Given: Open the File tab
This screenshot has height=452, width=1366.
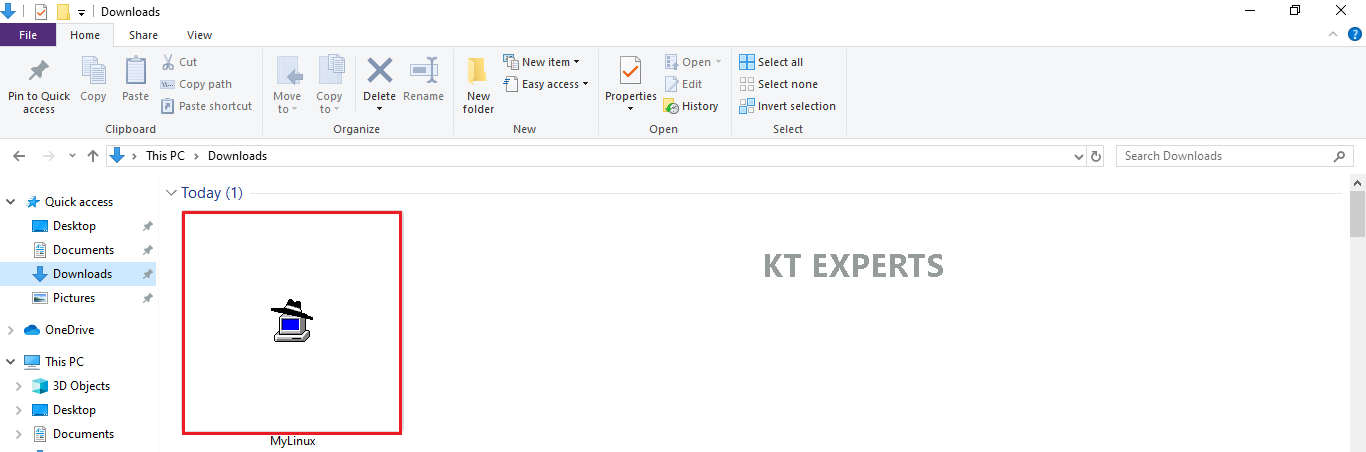Looking at the screenshot, I should (28, 35).
